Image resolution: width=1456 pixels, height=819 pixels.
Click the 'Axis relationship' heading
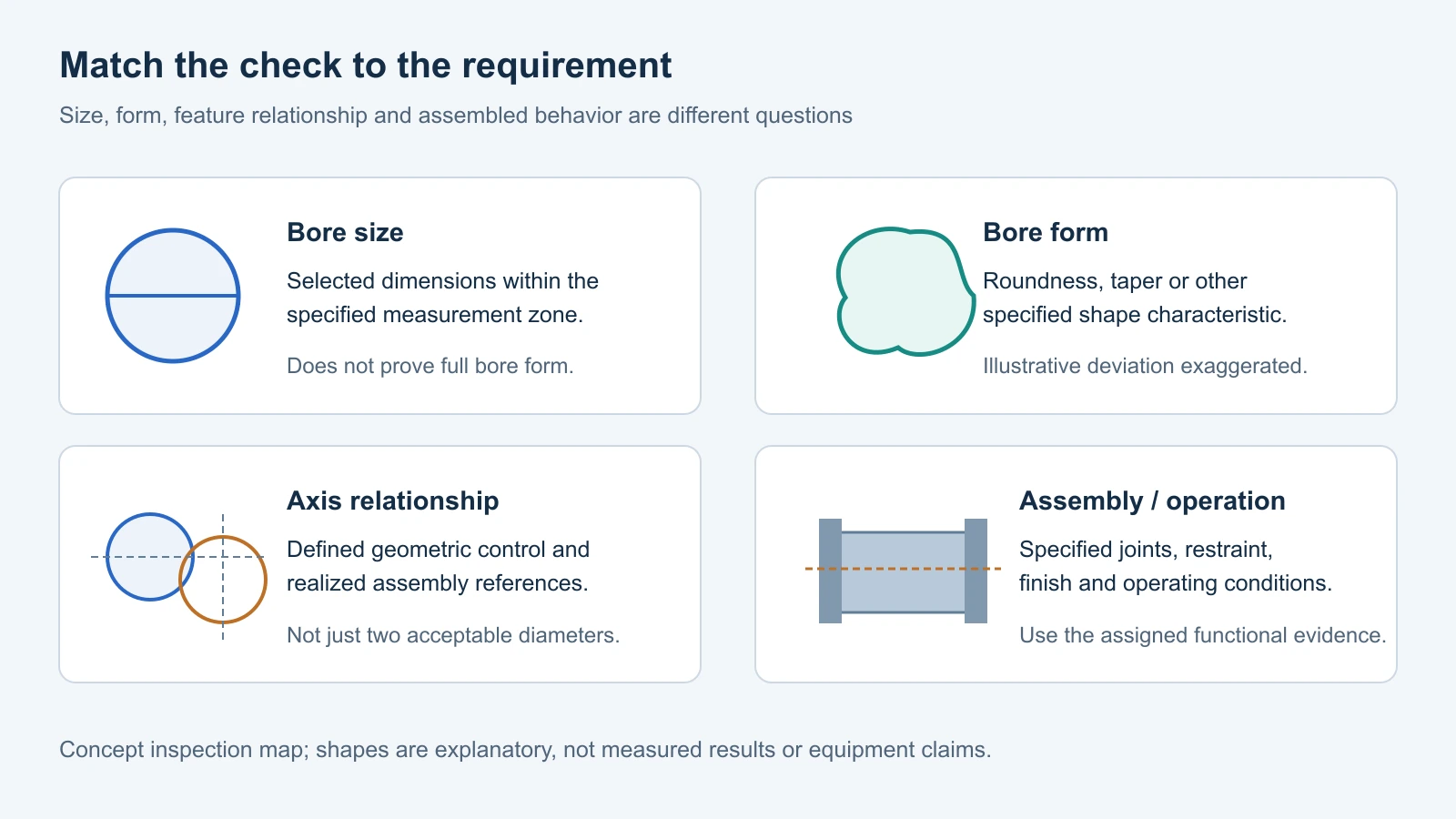[x=393, y=500]
